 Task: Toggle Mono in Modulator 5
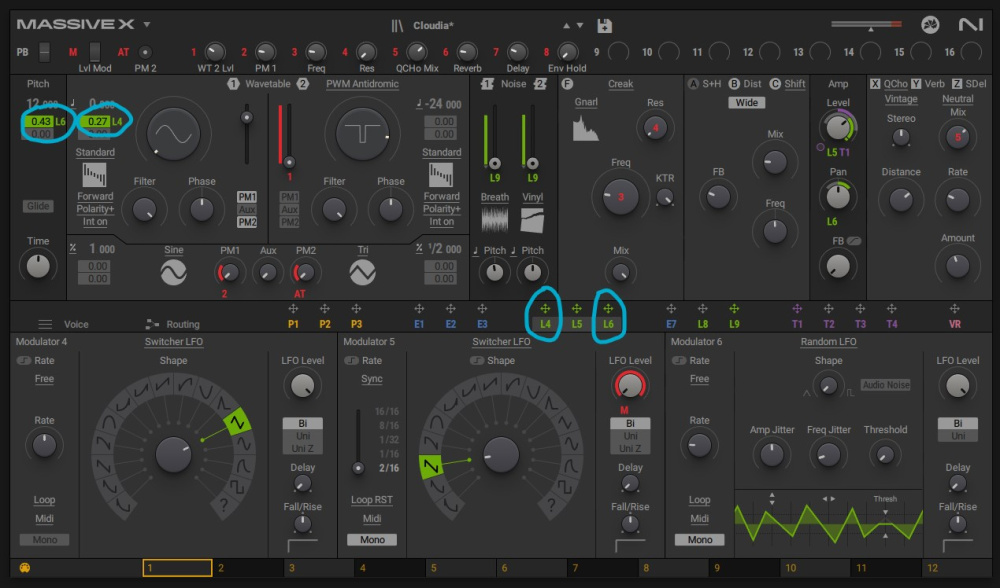click(x=372, y=540)
